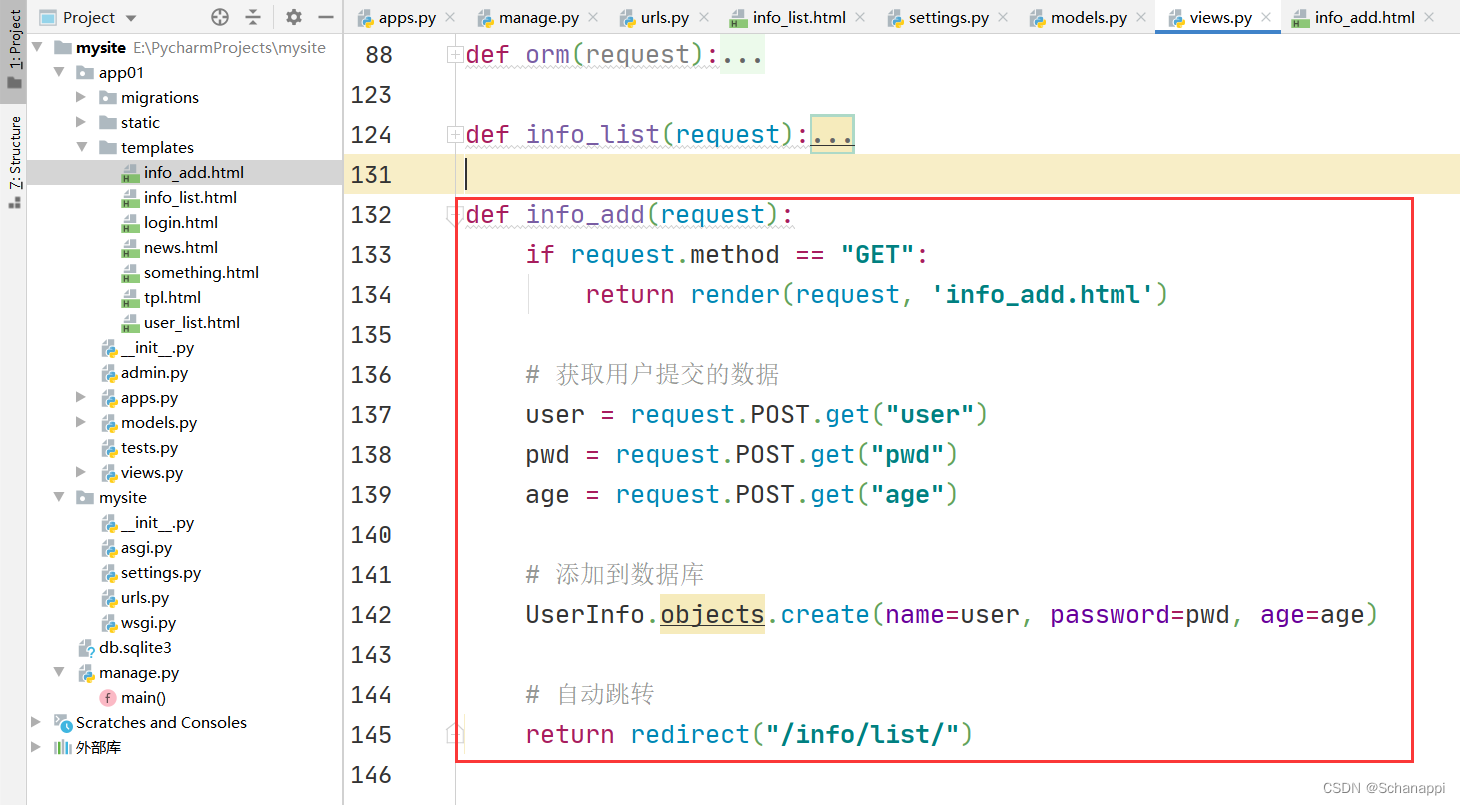Fold the info_add function at line 132
The height and width of the screenshot is (805, 1460).
point(455,215)
